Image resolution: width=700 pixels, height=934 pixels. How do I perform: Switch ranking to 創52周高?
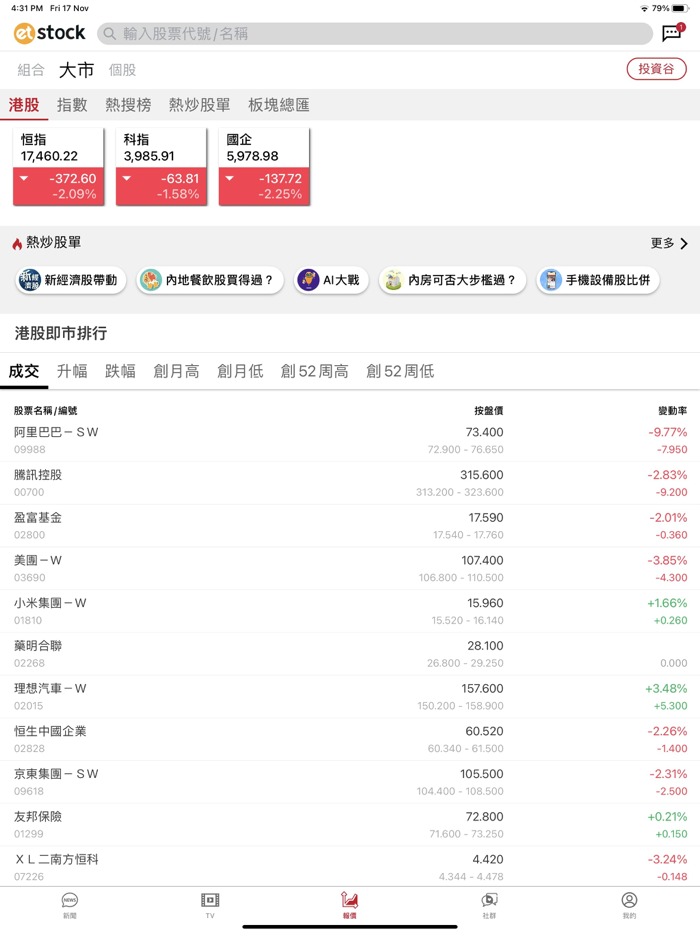click(315, 371)
